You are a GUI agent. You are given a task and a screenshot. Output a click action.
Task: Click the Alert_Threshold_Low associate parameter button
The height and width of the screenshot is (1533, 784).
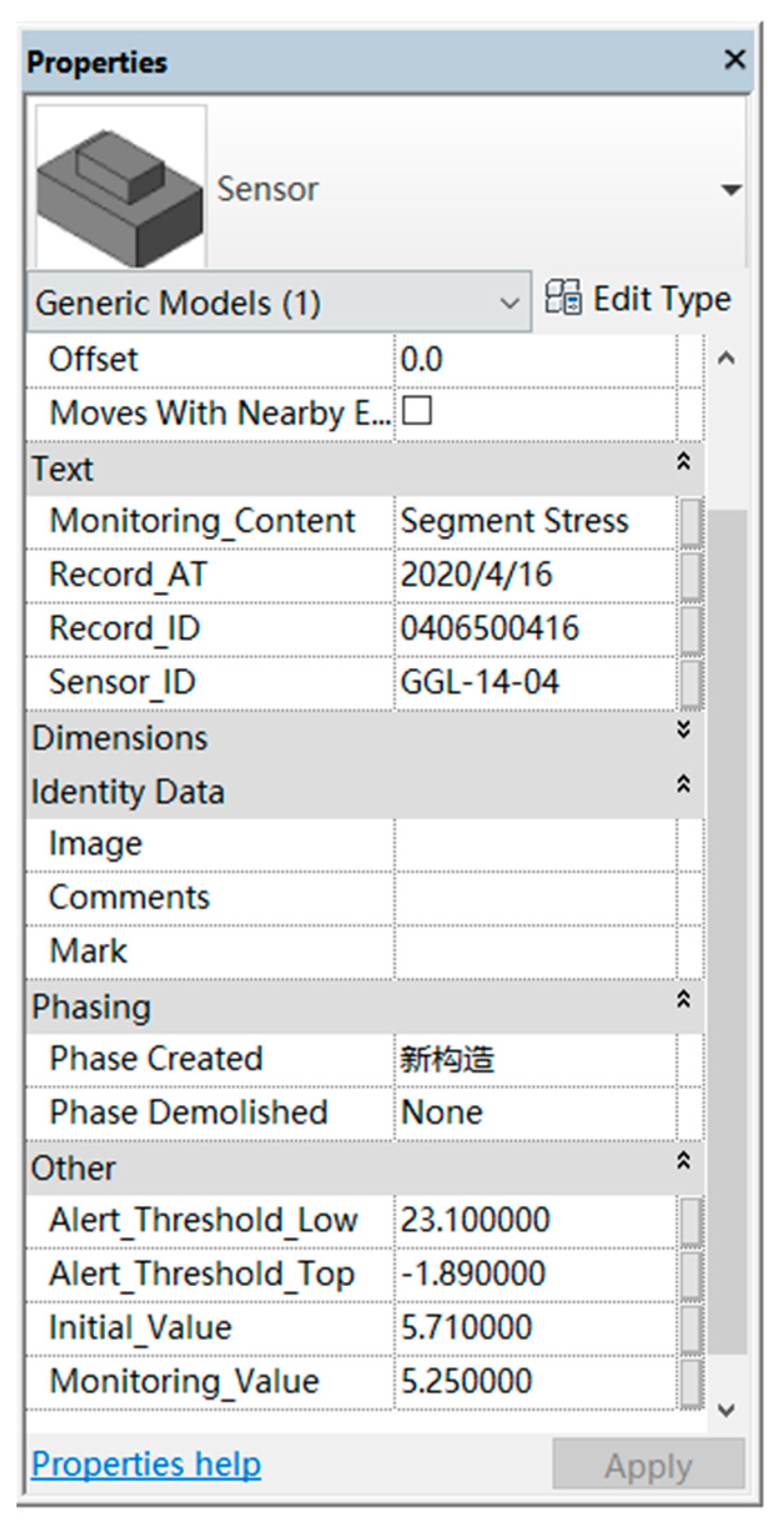(x=691, y=1220)
